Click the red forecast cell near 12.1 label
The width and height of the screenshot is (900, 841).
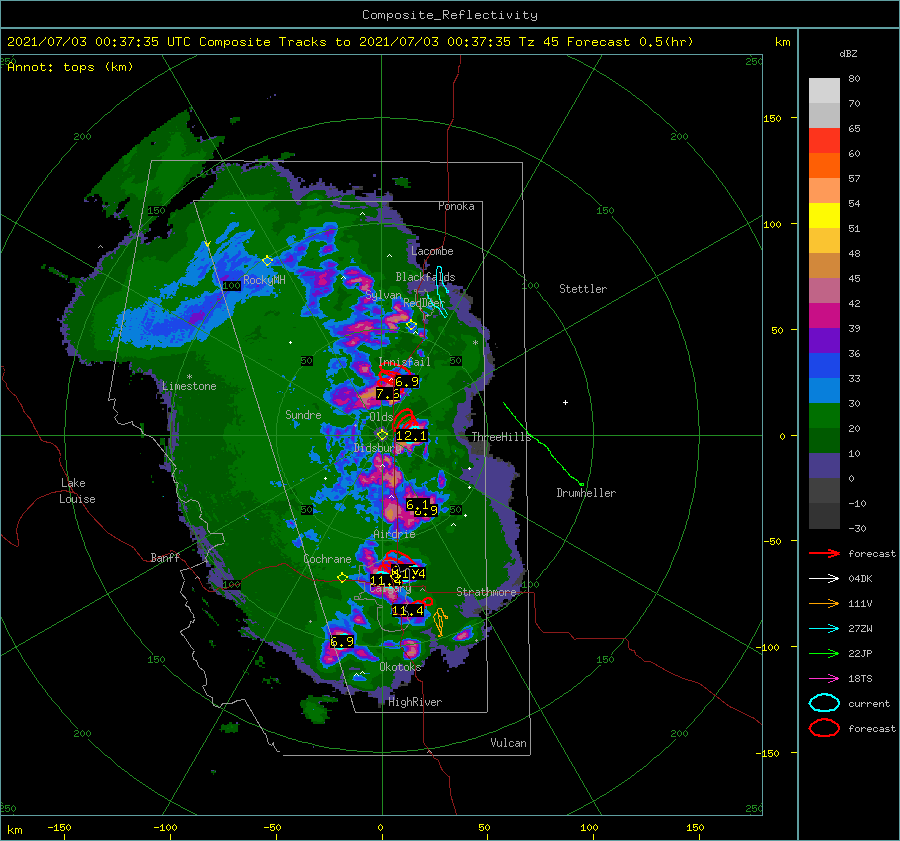pyautogui.click(x=405, y=418)
